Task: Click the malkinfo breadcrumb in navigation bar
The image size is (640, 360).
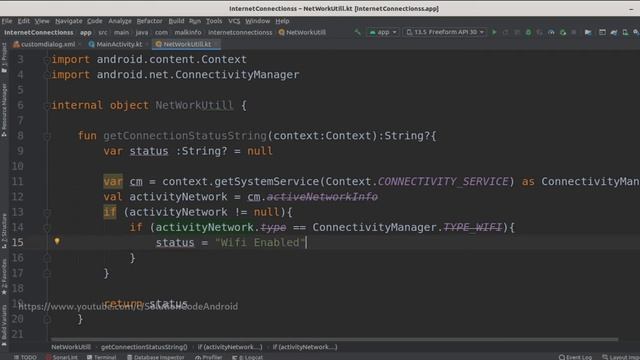Action: click(x=188, y=32)
